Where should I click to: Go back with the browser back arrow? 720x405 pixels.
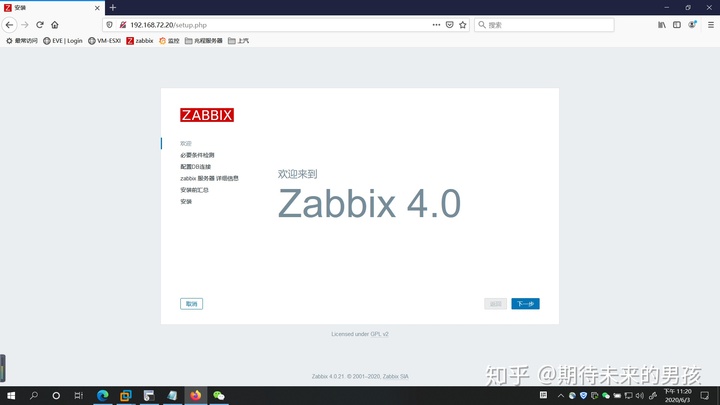point(9,25)
